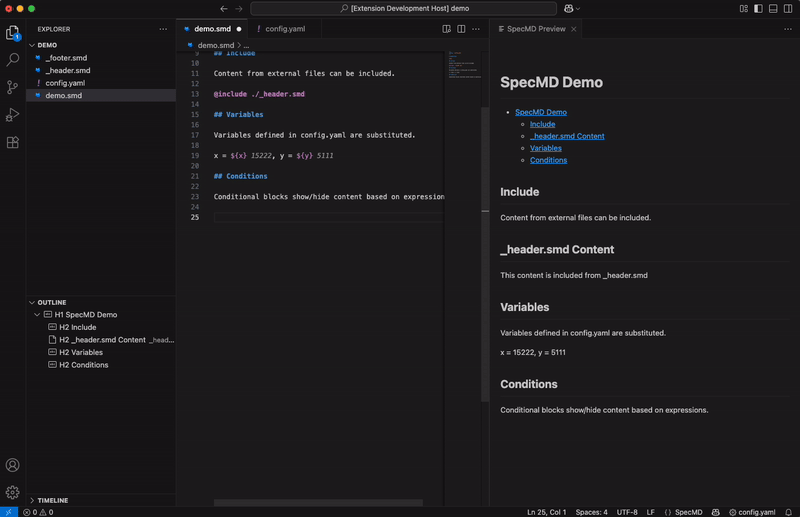Open errors and warnings count in status bar
The height and width of the screenshot is (517, 800).
[38, 512]
